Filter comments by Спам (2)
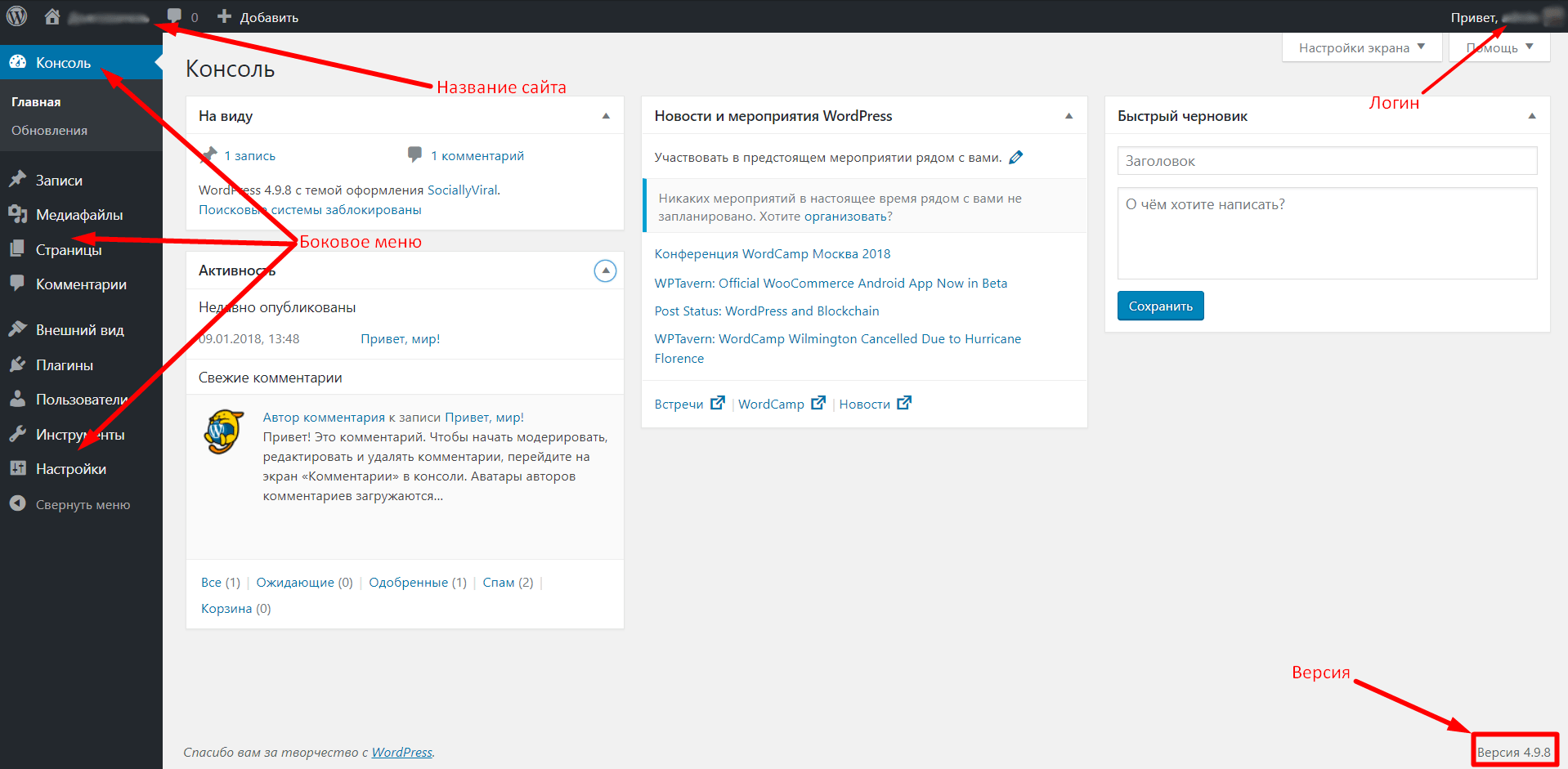 click(x=508, y=582)
